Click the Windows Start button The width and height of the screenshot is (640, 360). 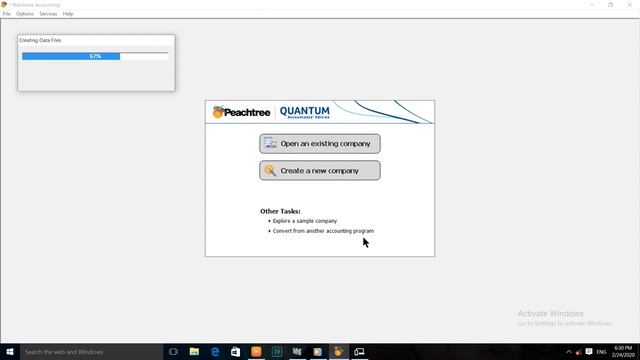(10, 352)
